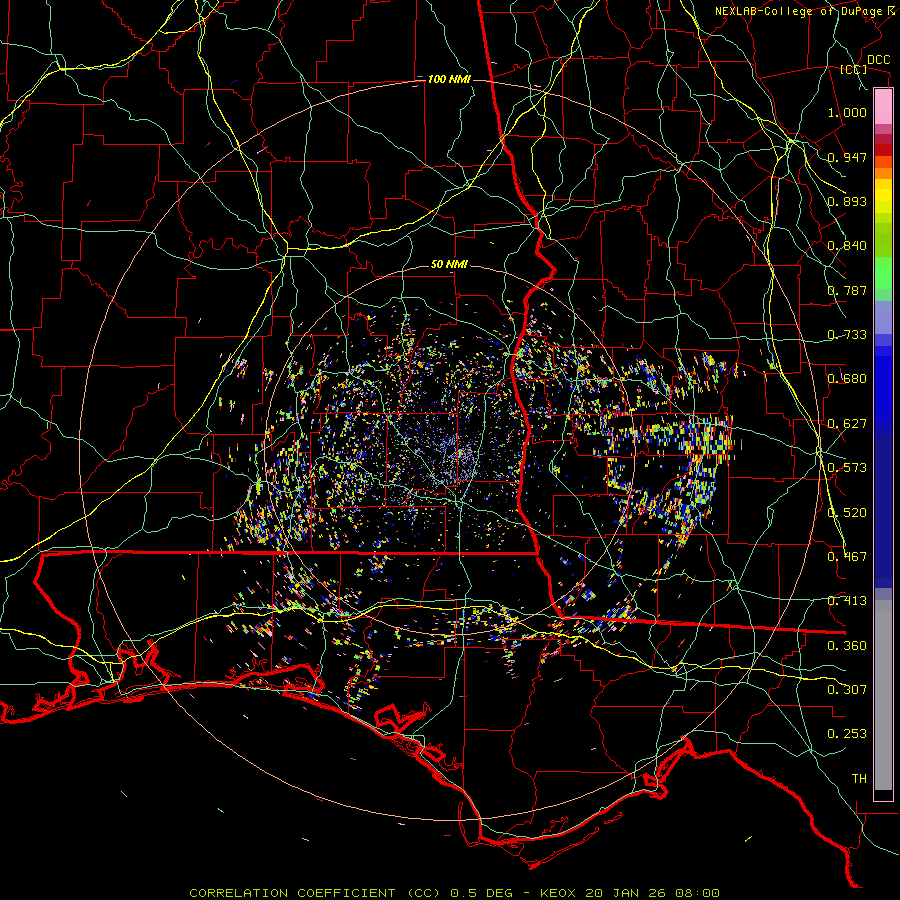Viewport: 900px width, 900px height.
Task: Click the DCC label above the color scale
Action: [x=878, y=60]
